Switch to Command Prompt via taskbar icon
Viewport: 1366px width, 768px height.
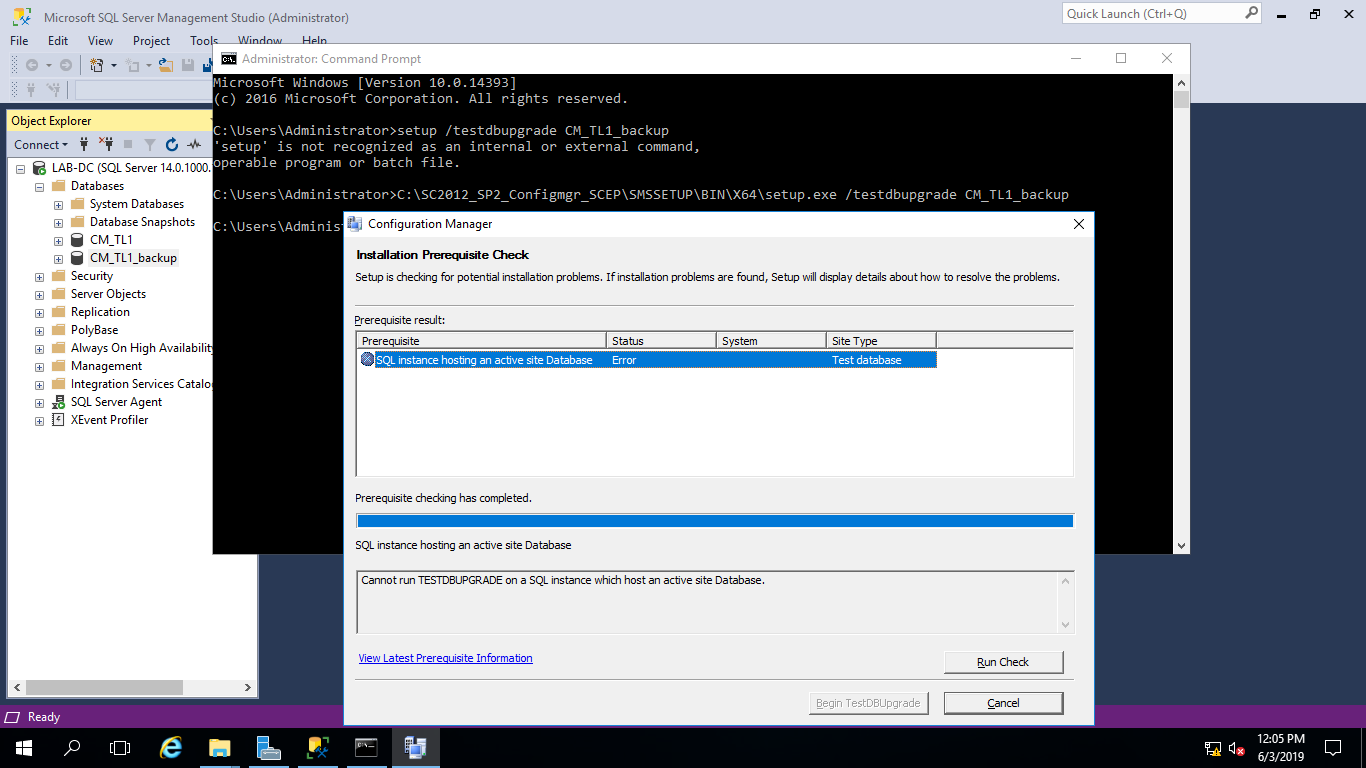(367, 747)
